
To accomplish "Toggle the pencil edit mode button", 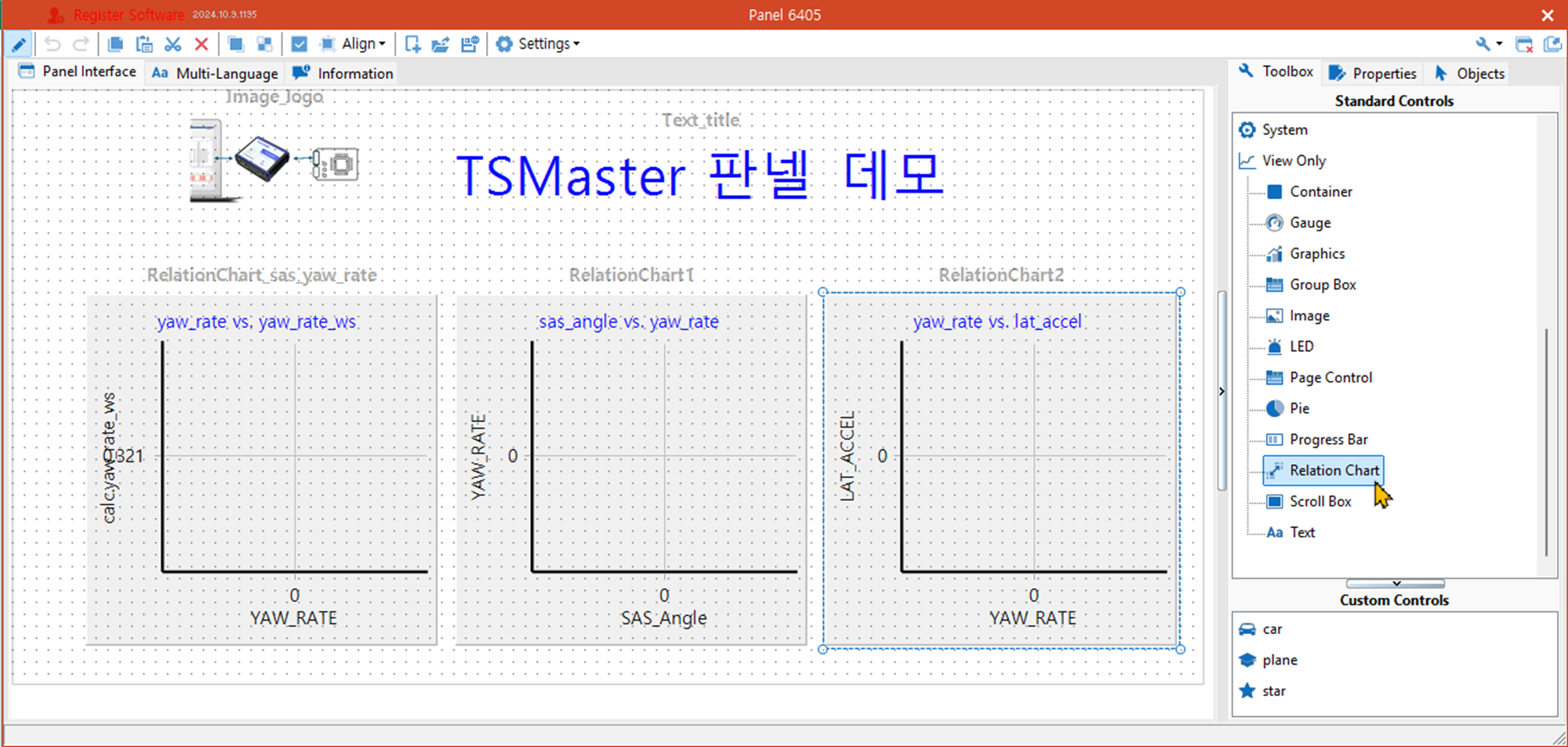I will pos(19,44).
